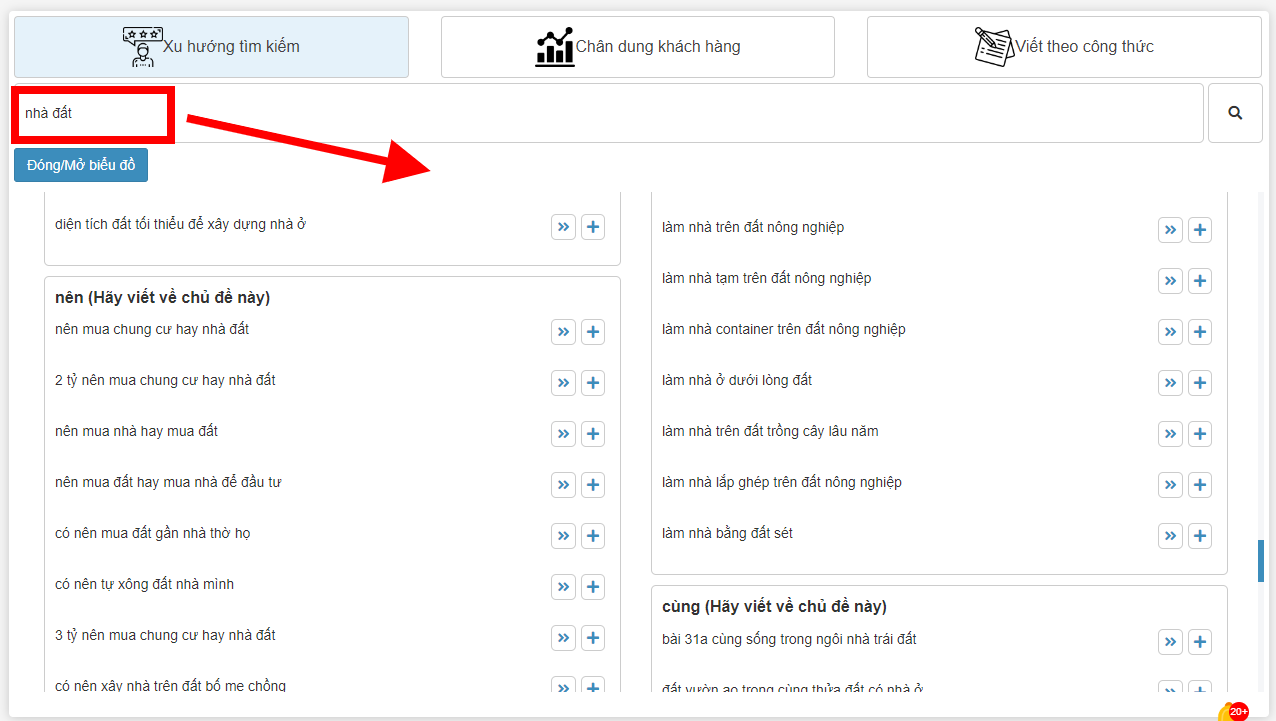Toggle the Đóng/Mở biểu đồ button
Screen dimensions: 1276x721
pyautogui.click(x=81, y=165)
